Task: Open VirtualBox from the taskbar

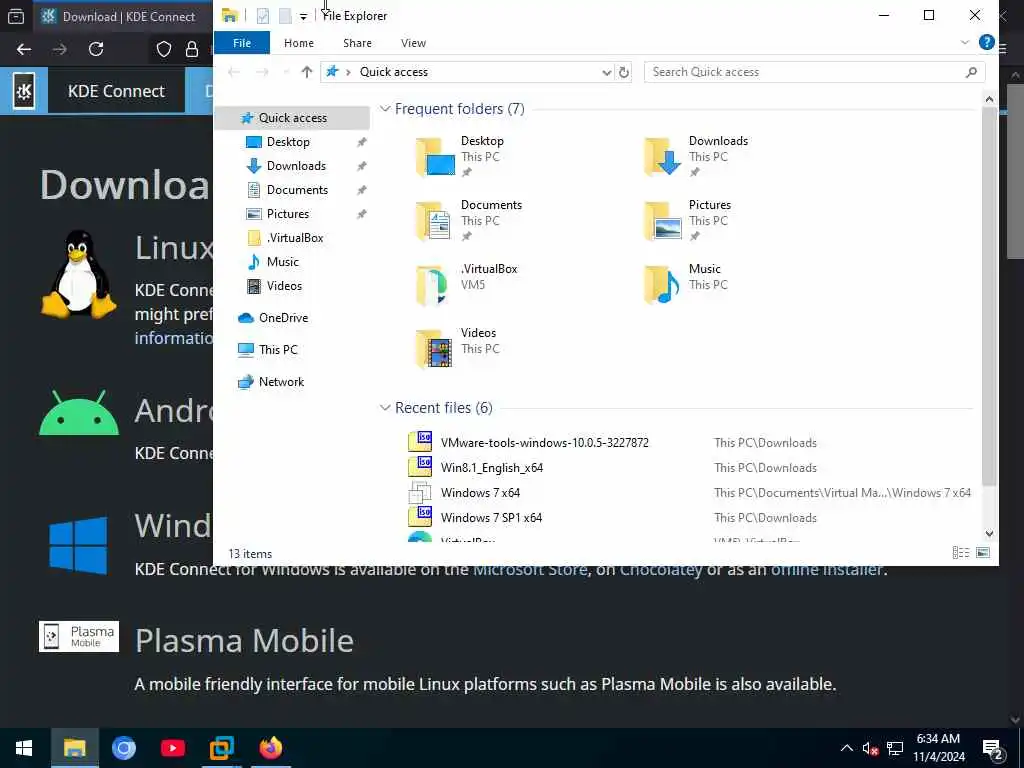Action: click(221, 748)
